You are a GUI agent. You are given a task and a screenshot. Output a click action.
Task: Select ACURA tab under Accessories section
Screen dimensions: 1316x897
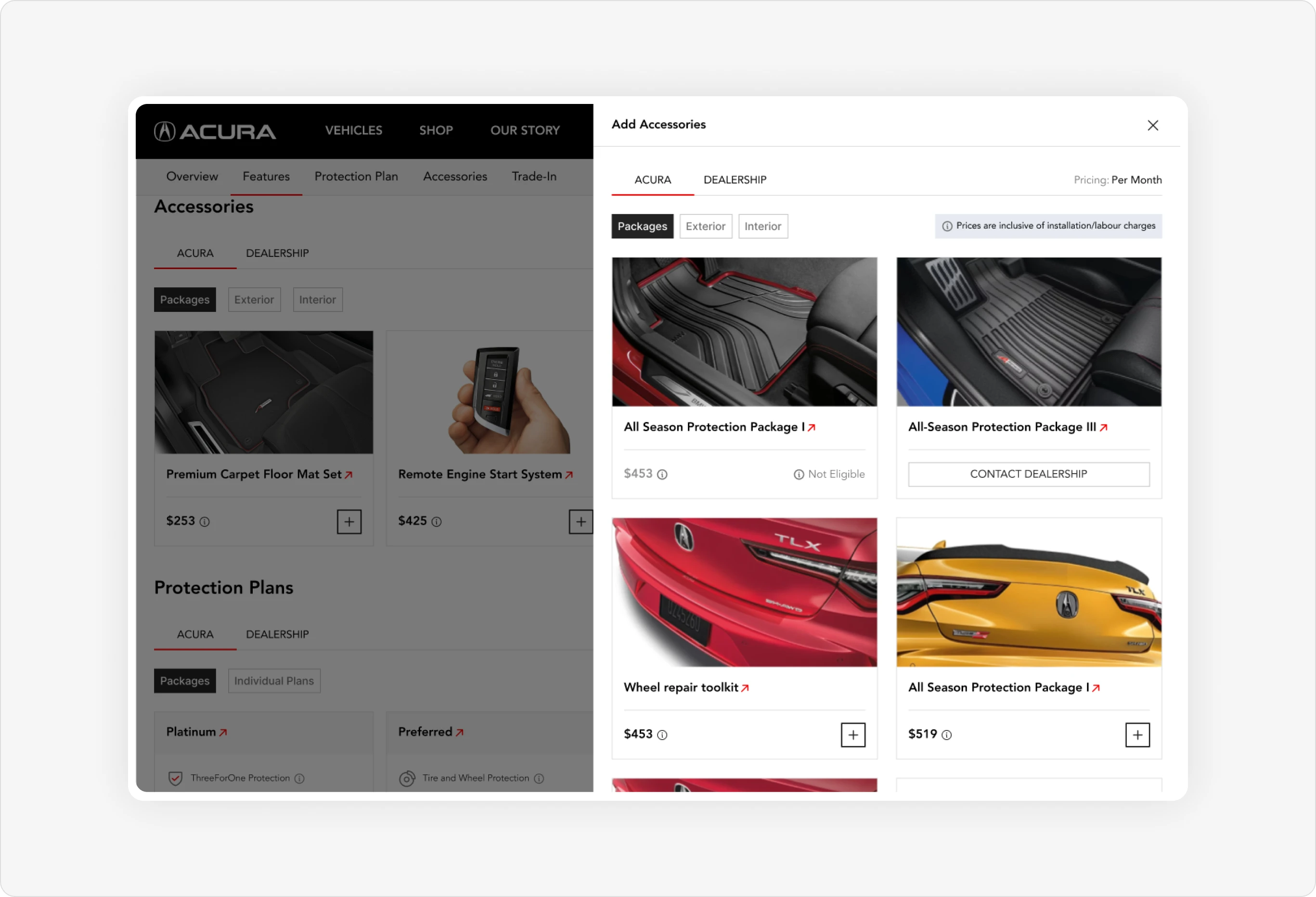195,253
